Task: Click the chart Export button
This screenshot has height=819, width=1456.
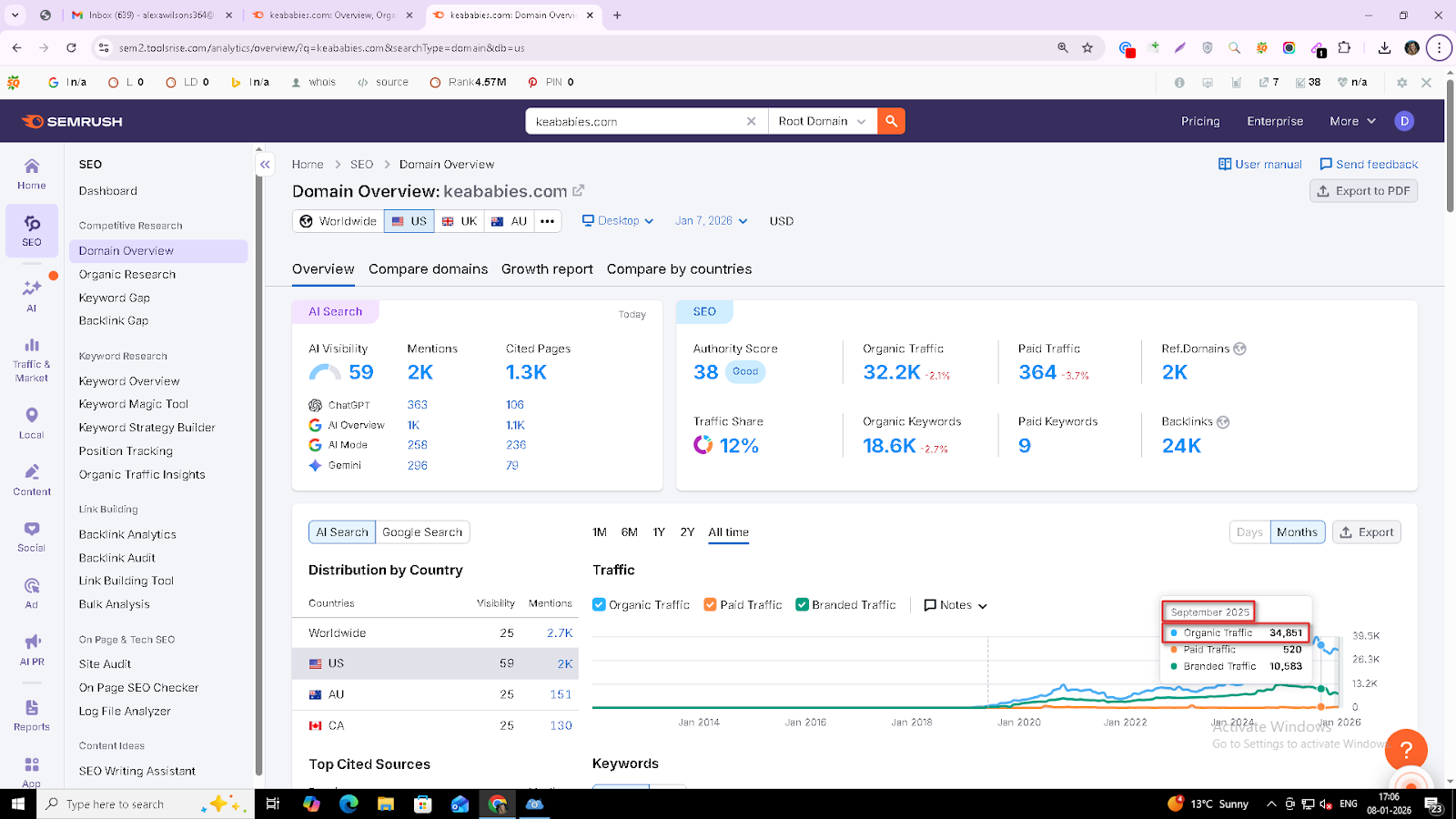Action: coord(1367,532)
